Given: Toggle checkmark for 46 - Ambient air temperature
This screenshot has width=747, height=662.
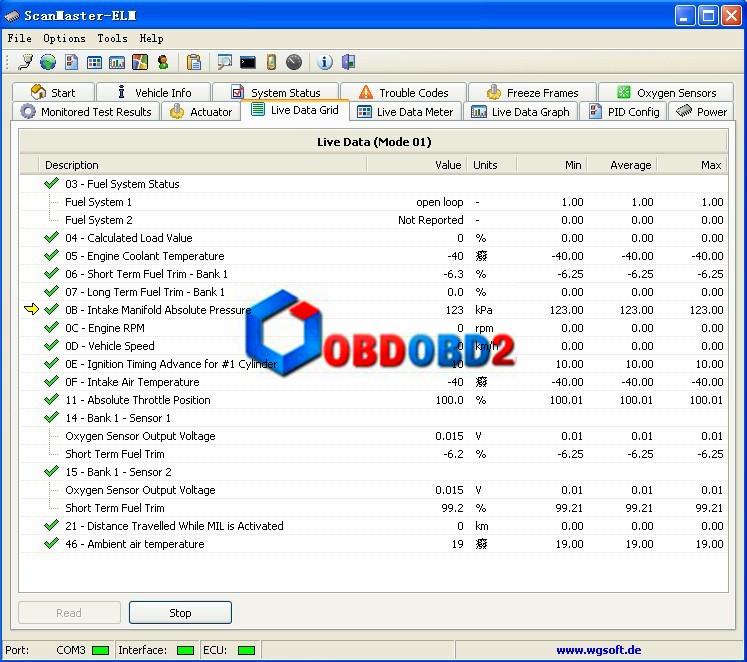Looking at the screenshot, I should pos(52,544).
